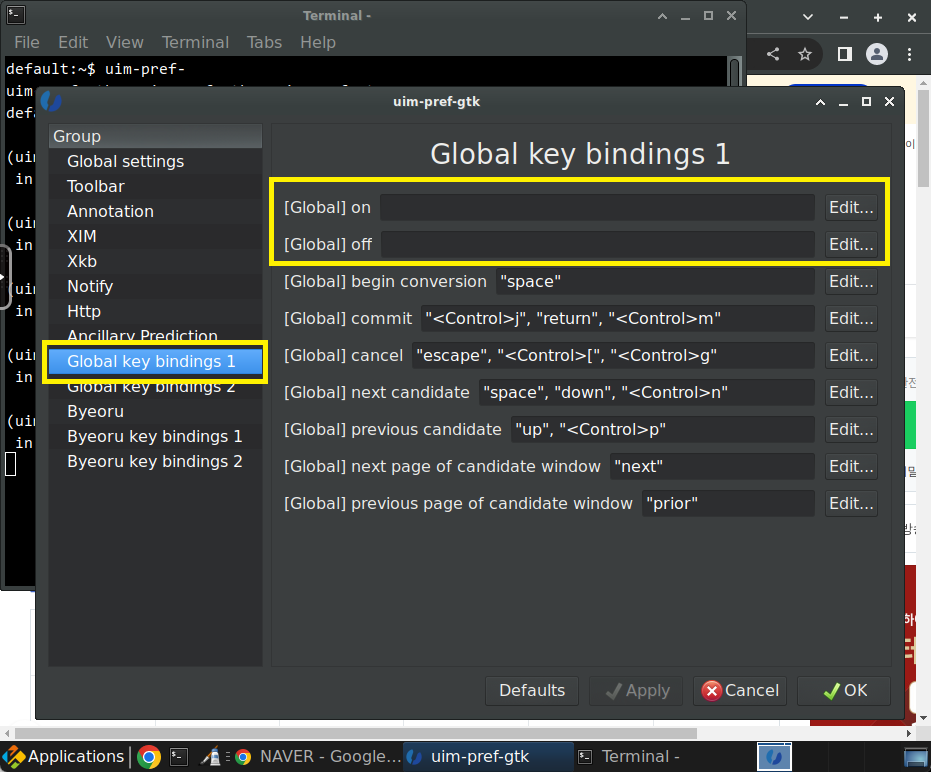Launch terminal from panel launcher

179,757
